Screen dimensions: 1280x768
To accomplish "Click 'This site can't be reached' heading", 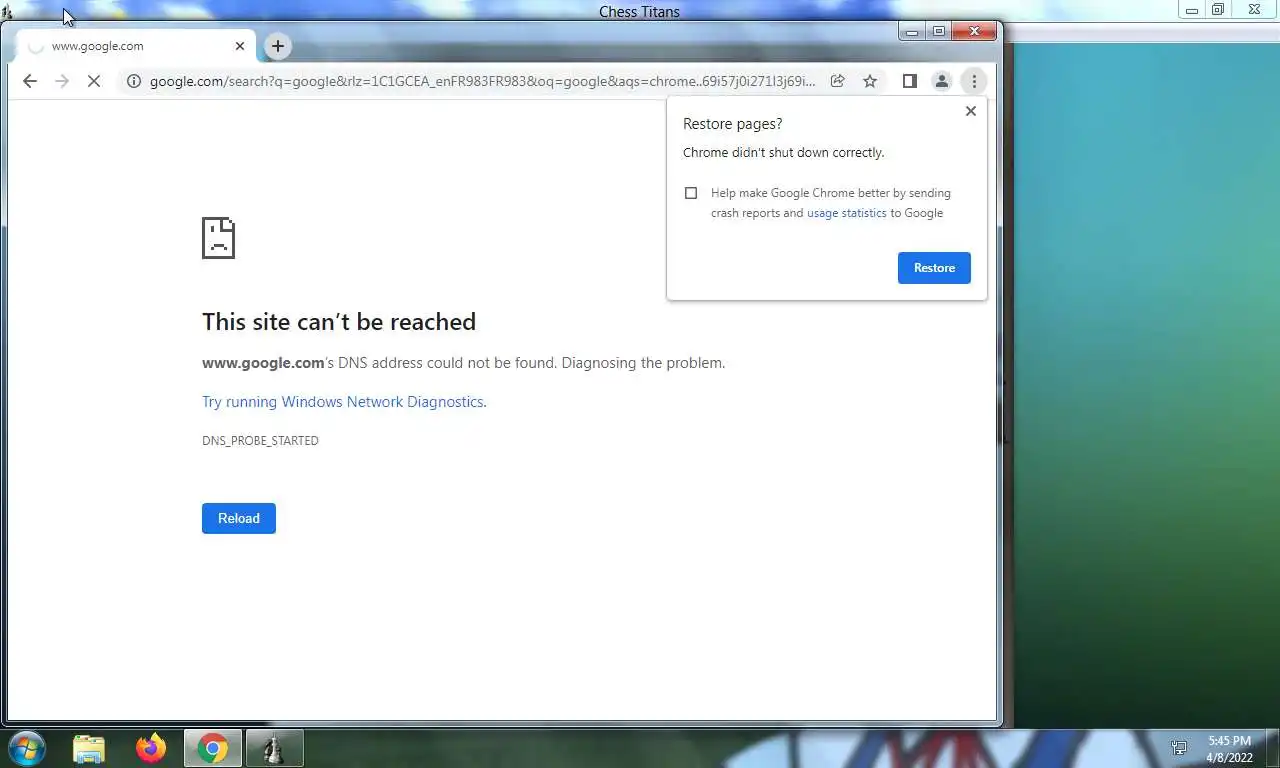I will (339, 322).
